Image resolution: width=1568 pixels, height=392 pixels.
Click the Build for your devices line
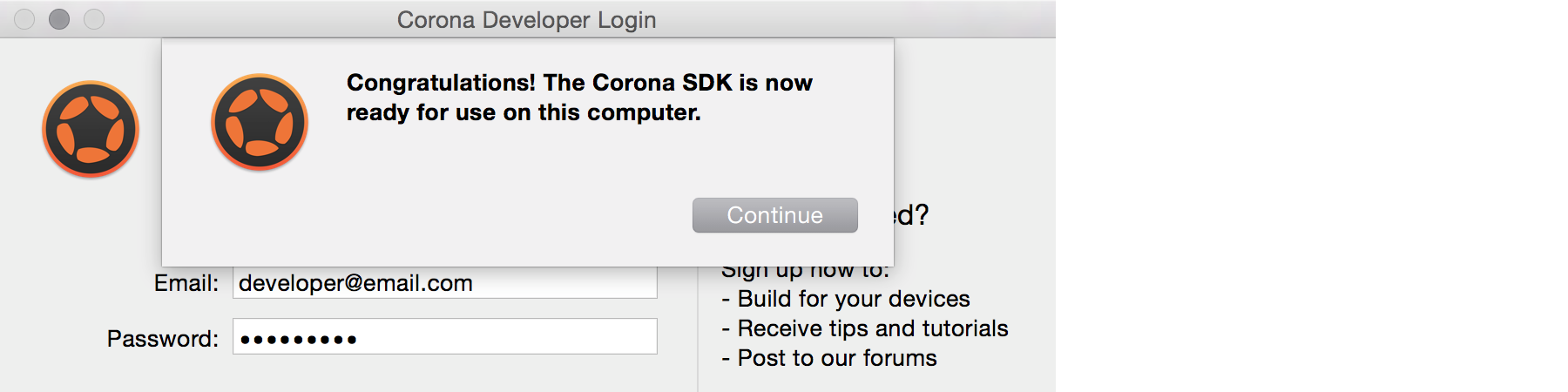click(x=845, y=299)
